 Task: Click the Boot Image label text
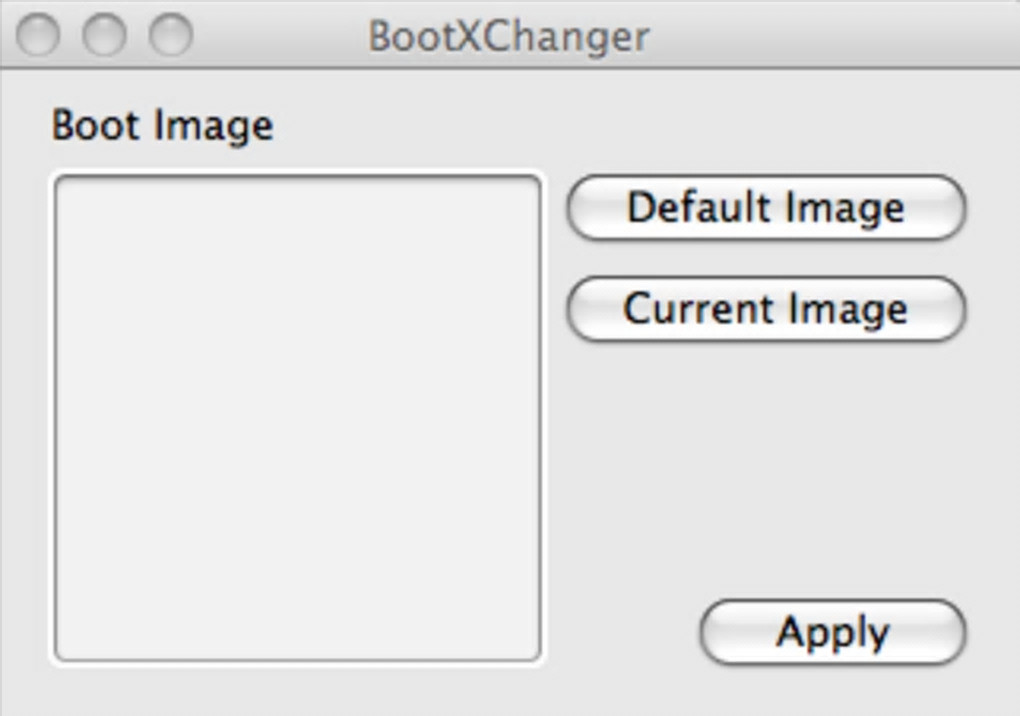point(162,126)
